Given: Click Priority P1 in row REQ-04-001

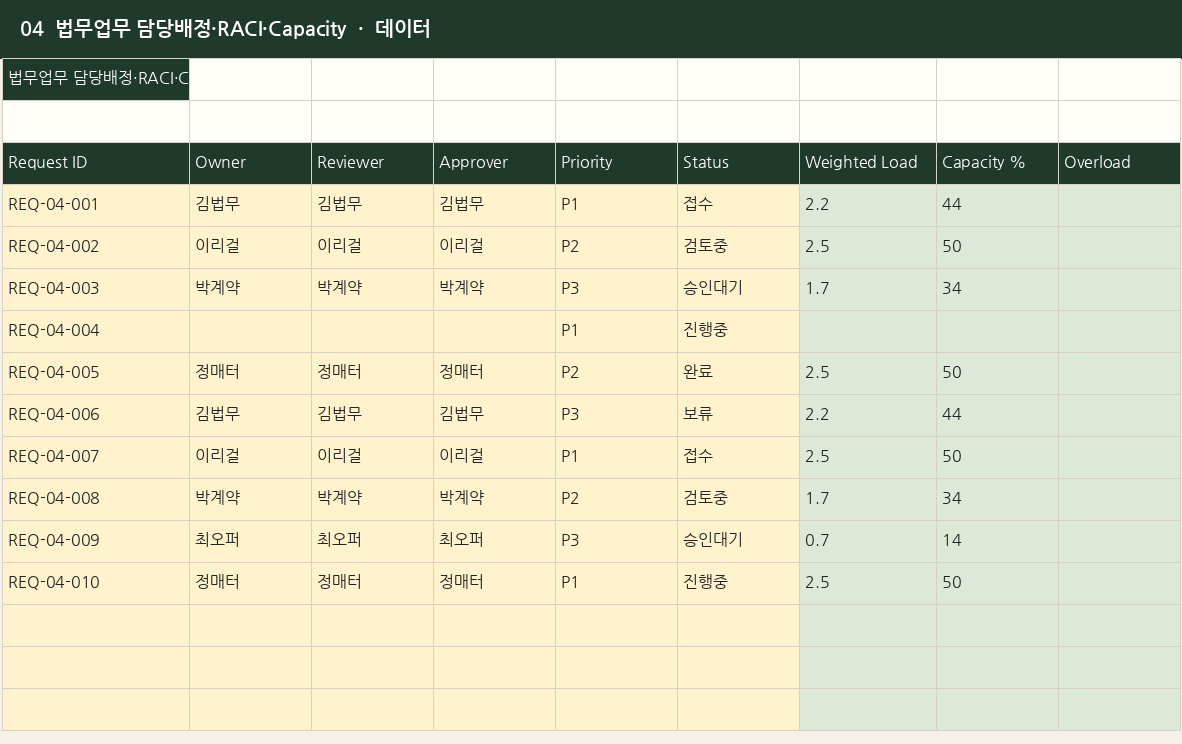Looking at the screenshot, I should 617,205.
